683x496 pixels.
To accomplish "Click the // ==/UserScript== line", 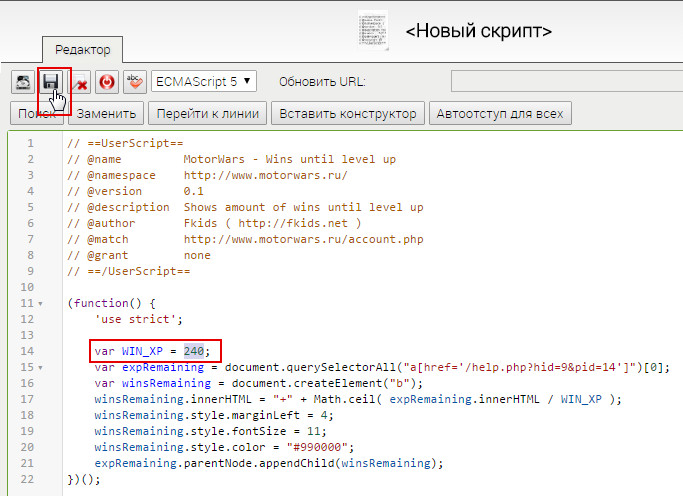I will coord(129,271).
